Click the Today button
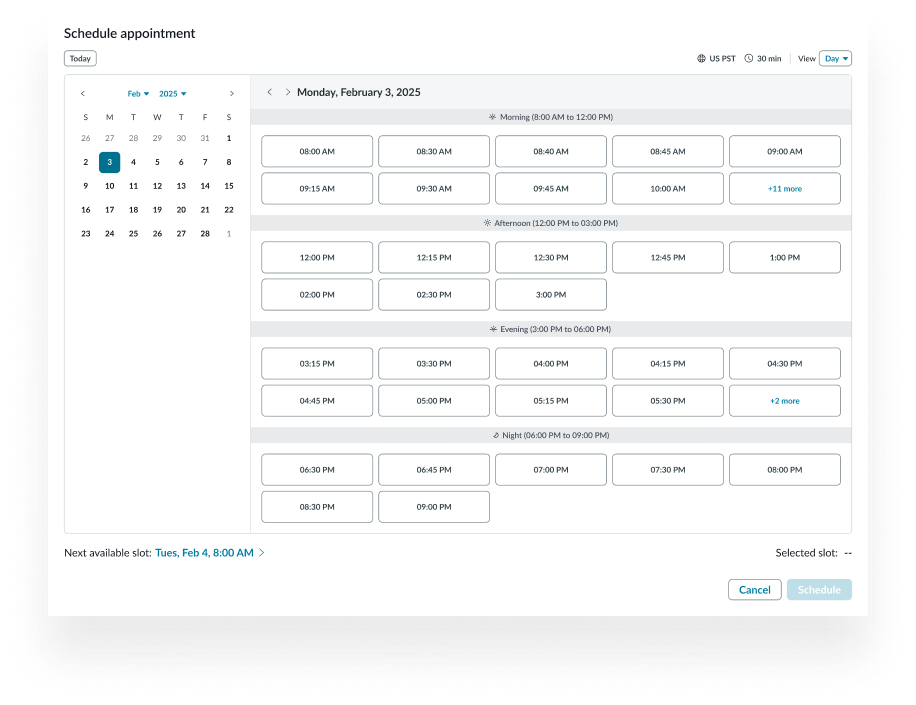The width and height of the screenshot is (916, 705). pos(80,58)
